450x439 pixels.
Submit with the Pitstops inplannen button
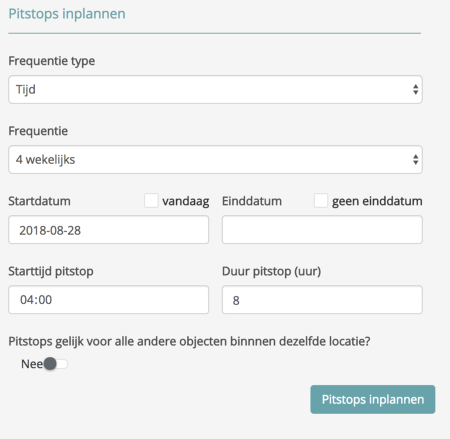click(x=373, y=399)
